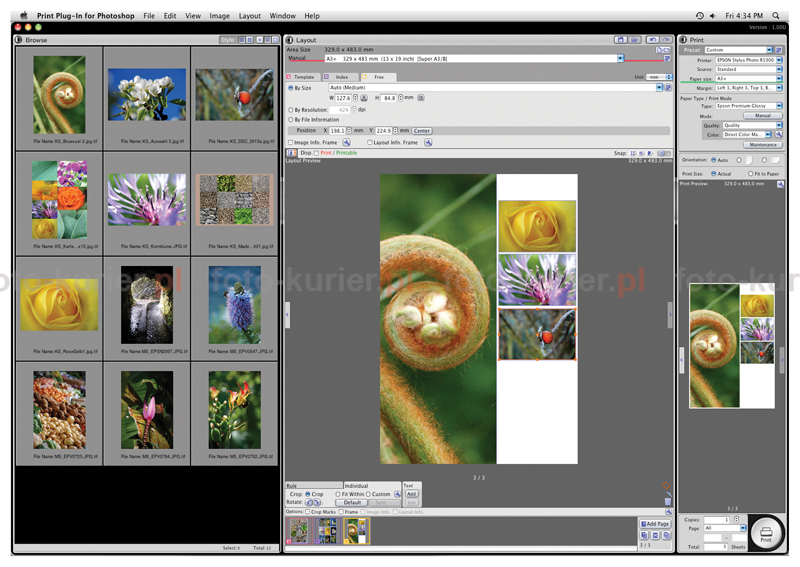Click the Center position button
The height and width of the screenshot is (567, 800).
click(422, 131)
